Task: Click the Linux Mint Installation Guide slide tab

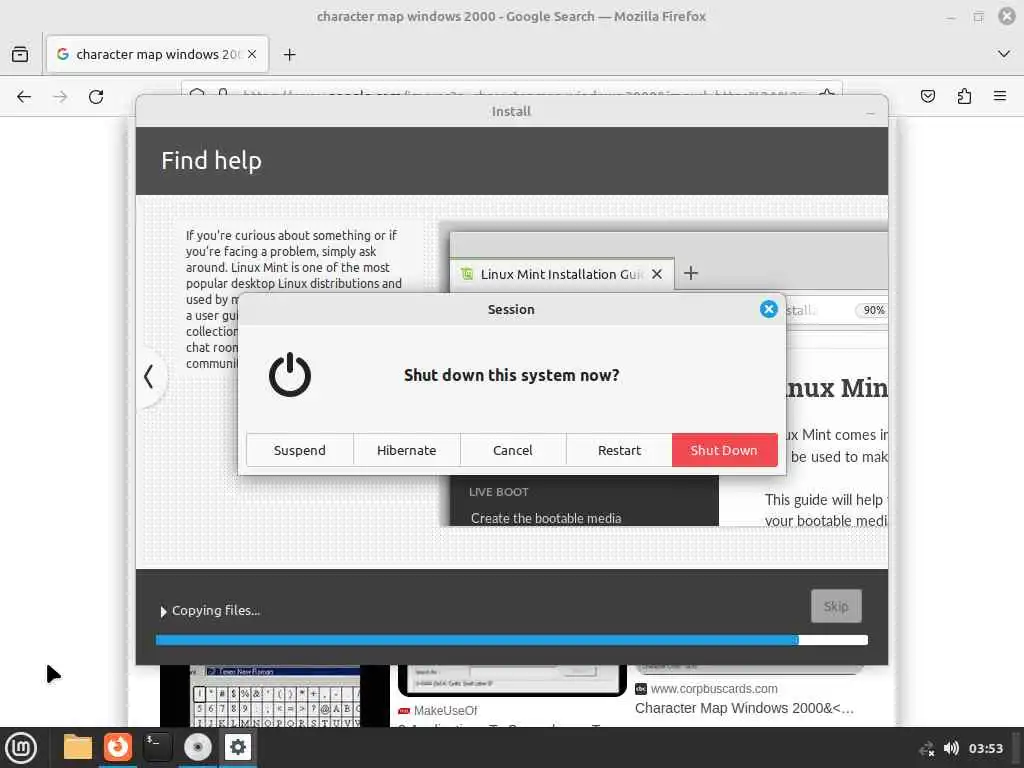Action: click(x=562, y=274)
